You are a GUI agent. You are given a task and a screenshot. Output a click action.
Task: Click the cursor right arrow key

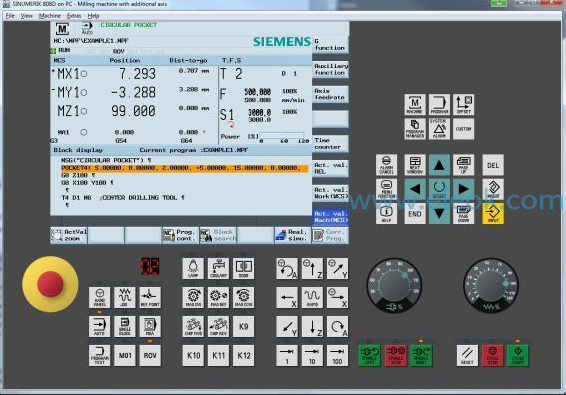tap(463, 189)
